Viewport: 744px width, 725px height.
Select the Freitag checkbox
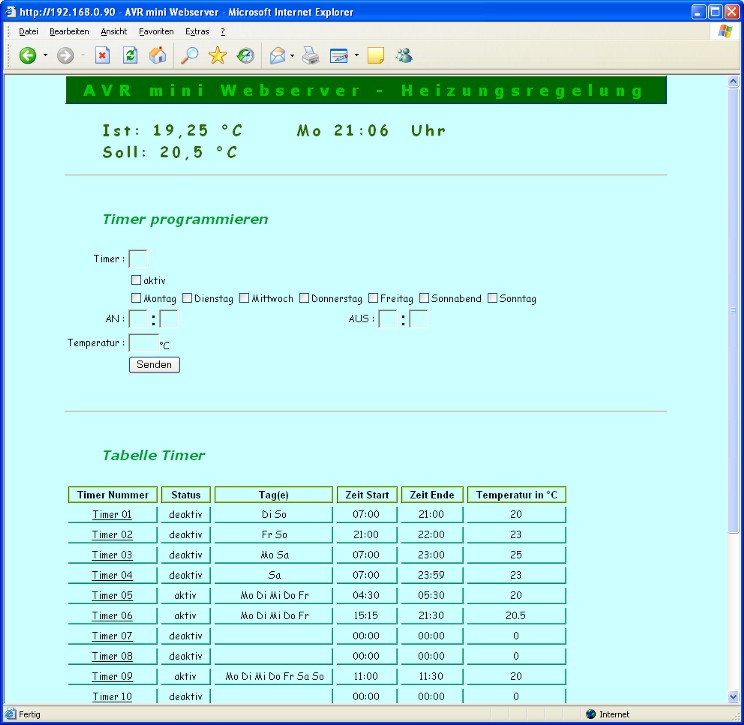tap(373, 298)
